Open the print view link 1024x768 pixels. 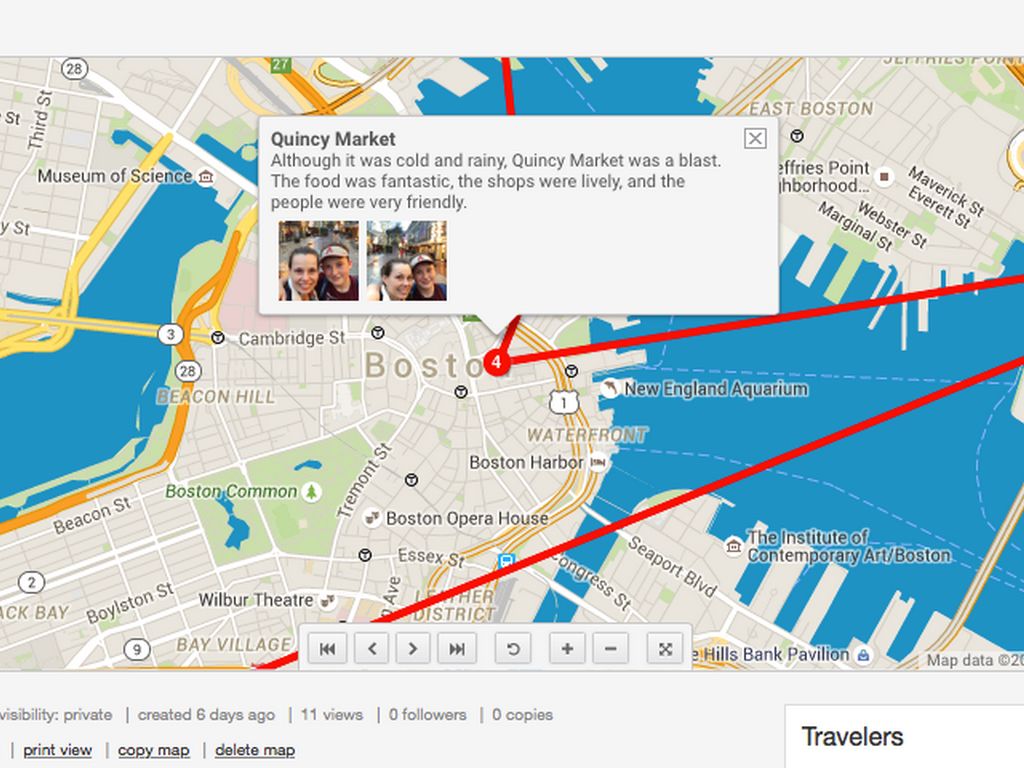[x=57, y=750]
